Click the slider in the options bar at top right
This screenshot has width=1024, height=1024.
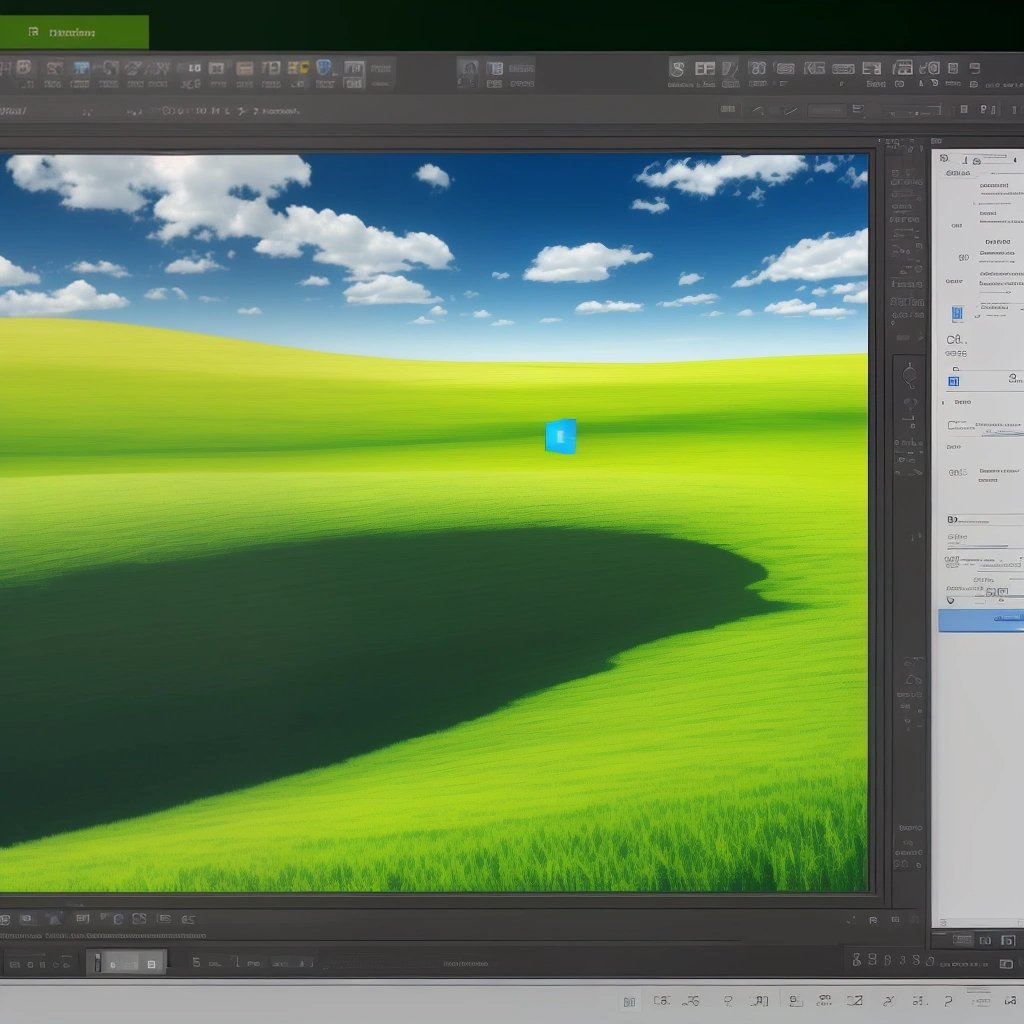click(914, 112)
